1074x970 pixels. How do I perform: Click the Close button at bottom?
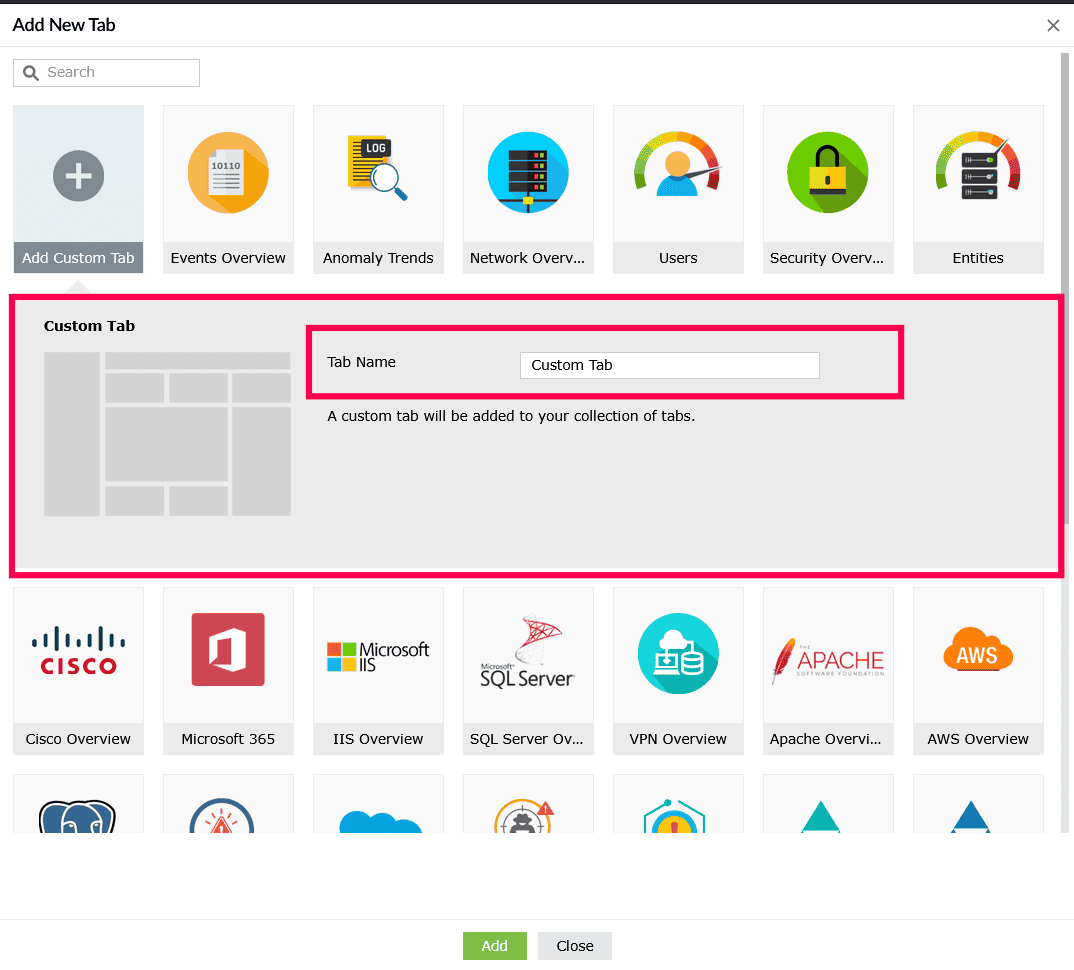(x=575, y=946)
